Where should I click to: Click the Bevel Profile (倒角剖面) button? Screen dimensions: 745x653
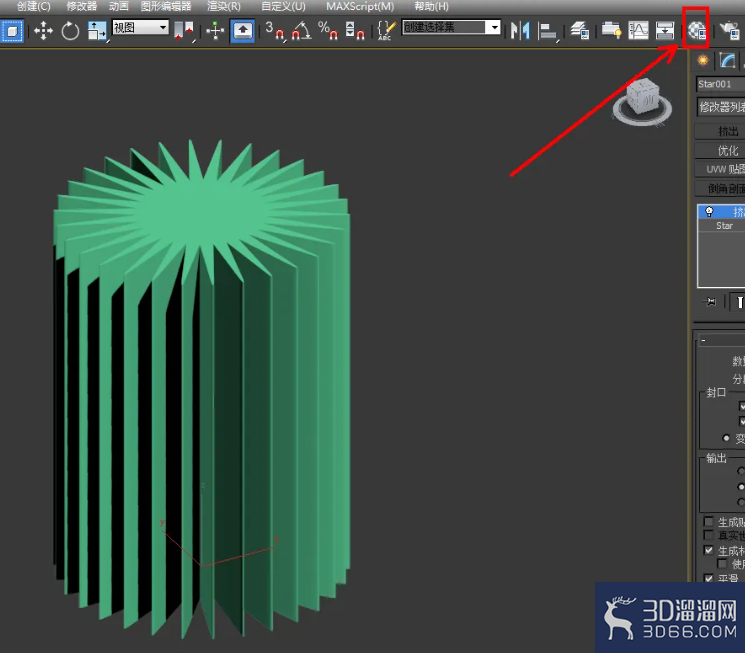[x=720, y=189]
